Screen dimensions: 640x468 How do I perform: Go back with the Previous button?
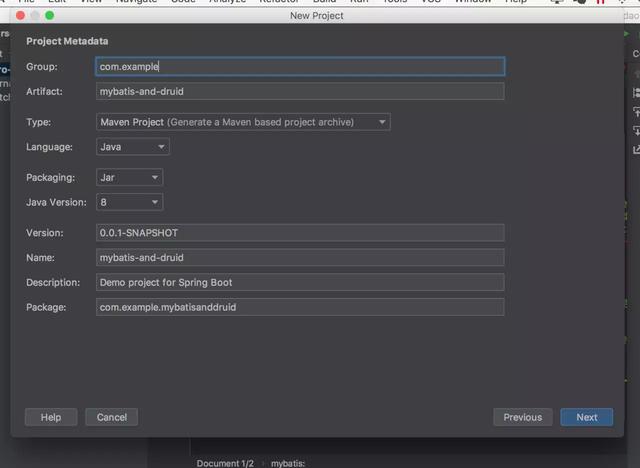click(x=523, y=417)
